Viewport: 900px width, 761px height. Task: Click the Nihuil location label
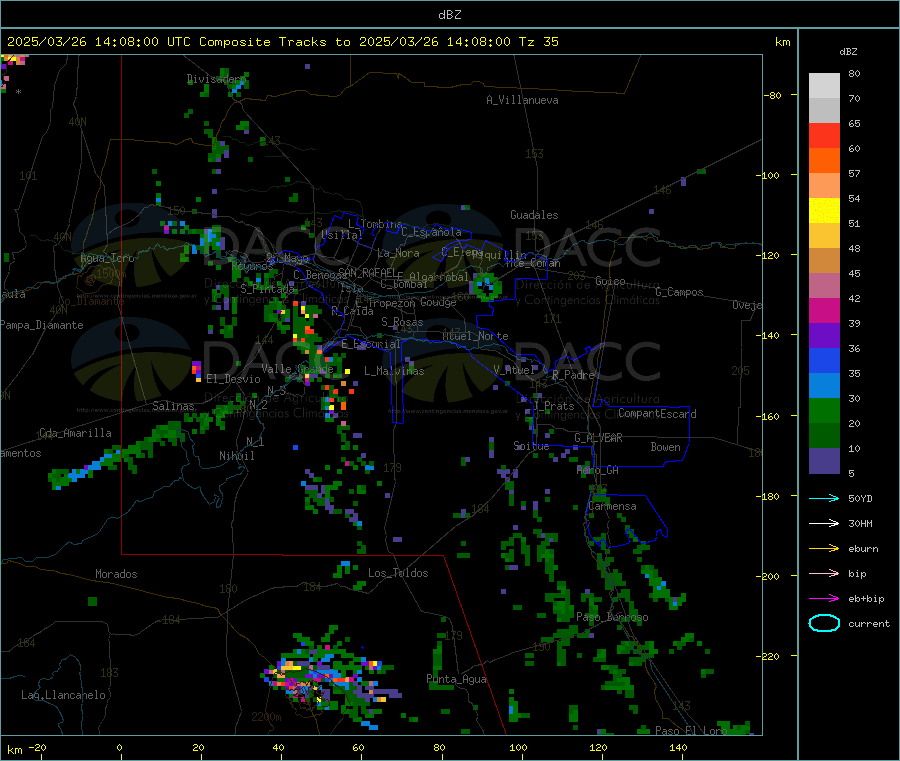click(236, 456)
